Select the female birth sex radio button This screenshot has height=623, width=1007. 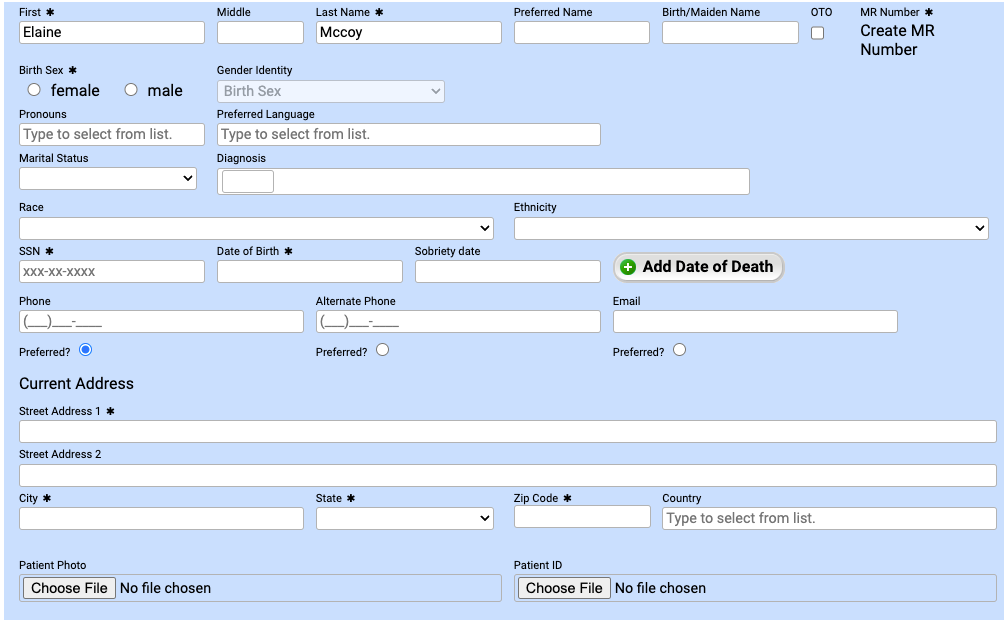(33, 89)
